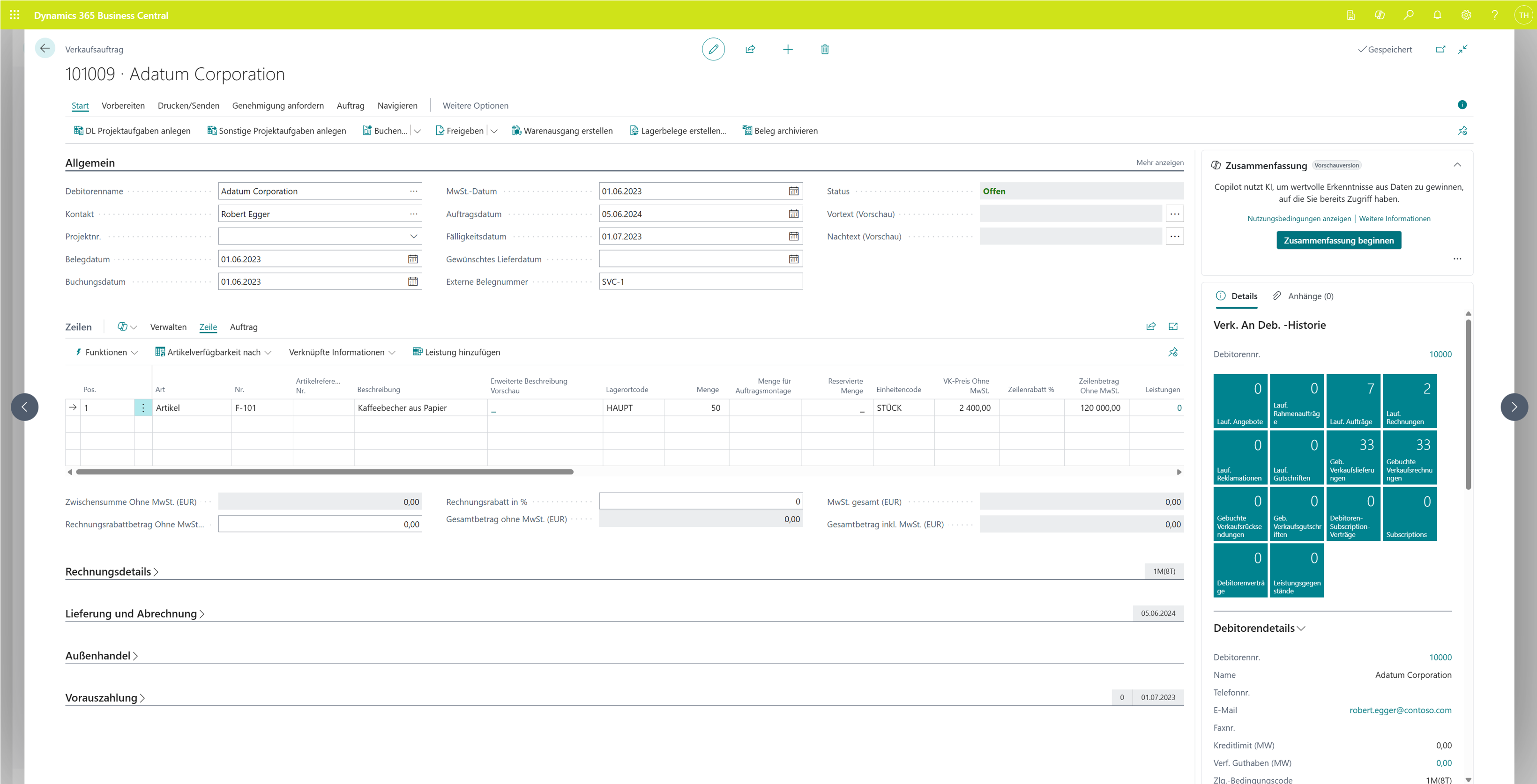This screenshot has width=1537, height=784.
Task: Click the Externe Belegnummer field
Action: 701,281
